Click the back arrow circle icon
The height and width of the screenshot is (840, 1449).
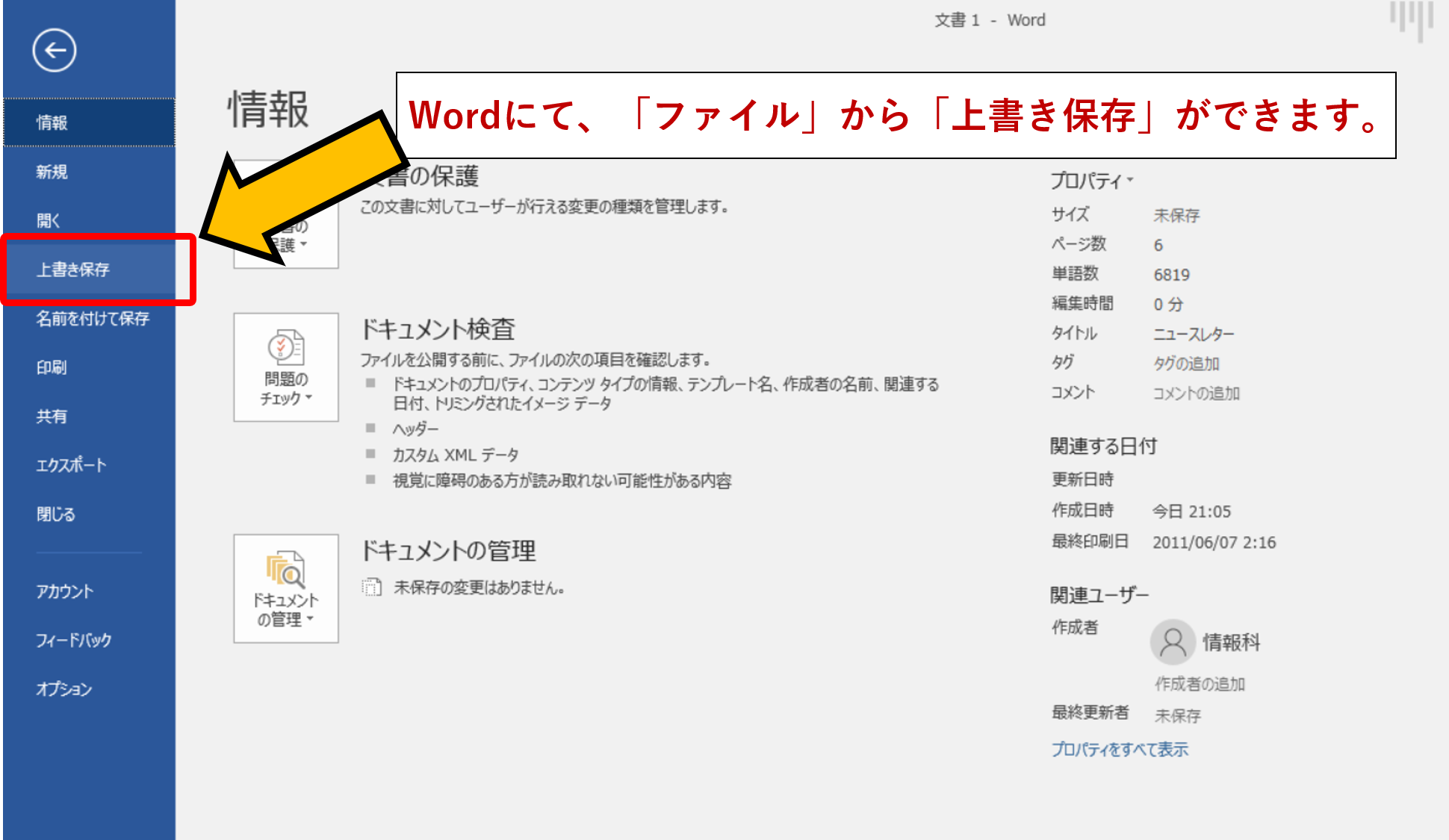pos(55,51)
